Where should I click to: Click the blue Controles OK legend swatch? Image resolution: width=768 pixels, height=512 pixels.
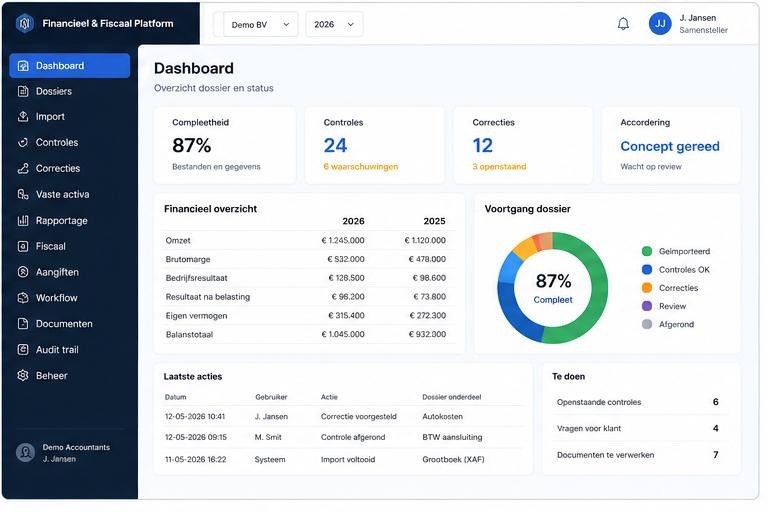point(647,269)
